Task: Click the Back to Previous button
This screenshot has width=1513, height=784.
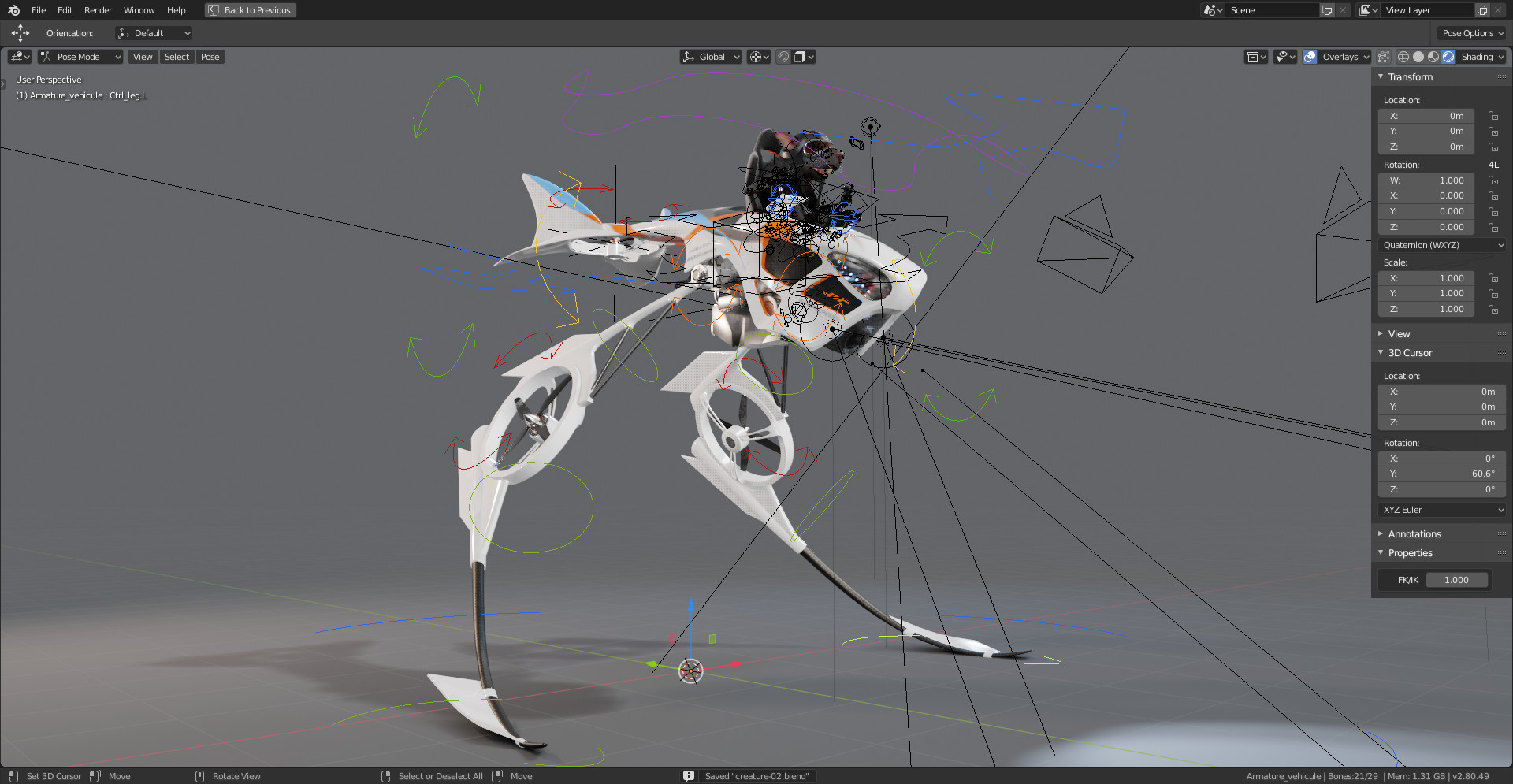Action: [251, 10]
